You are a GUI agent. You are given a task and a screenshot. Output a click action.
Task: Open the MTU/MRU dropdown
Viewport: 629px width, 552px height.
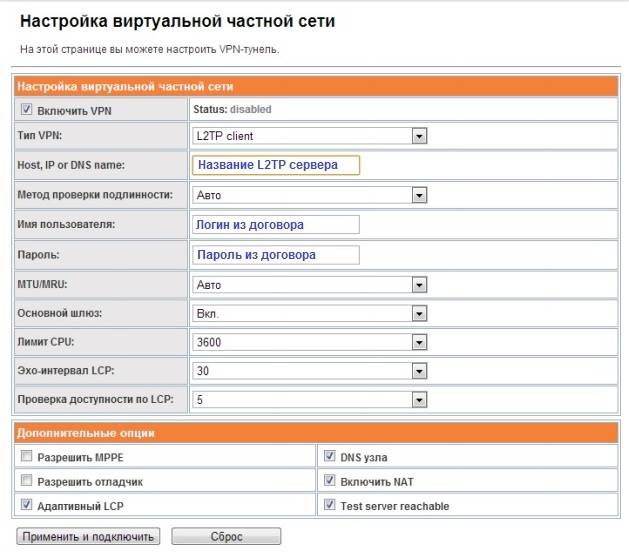coord(309,284)
